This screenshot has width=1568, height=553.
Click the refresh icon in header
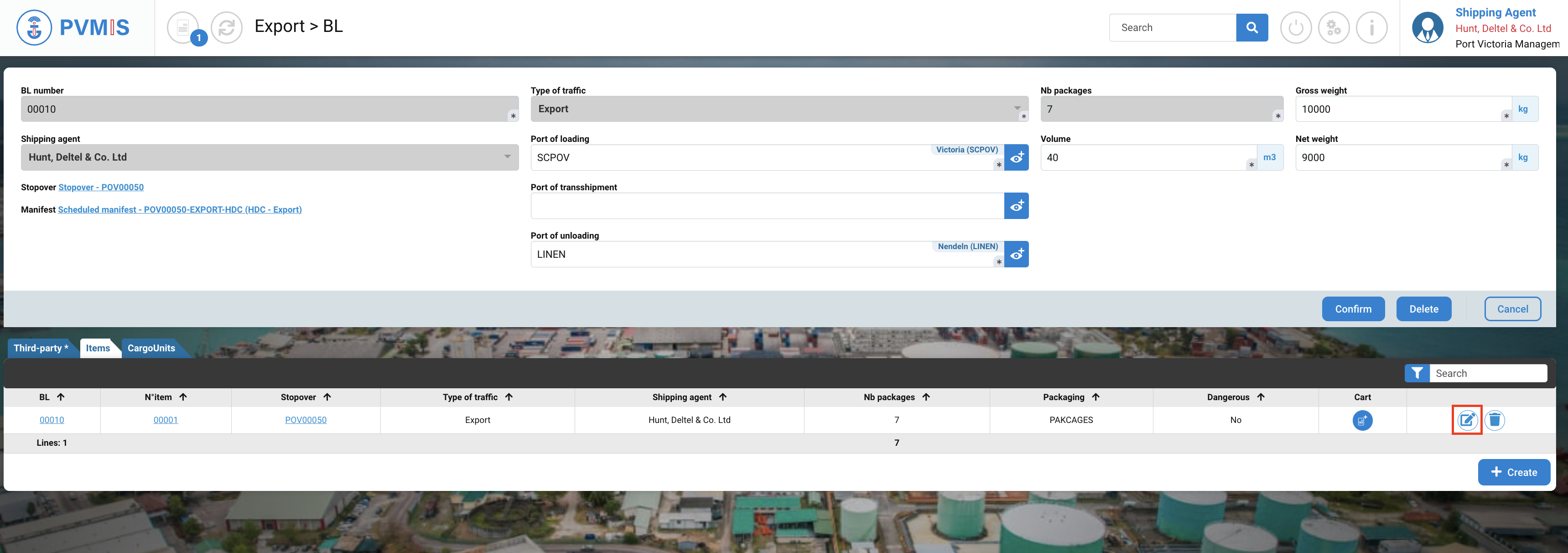tap(226, 27)
